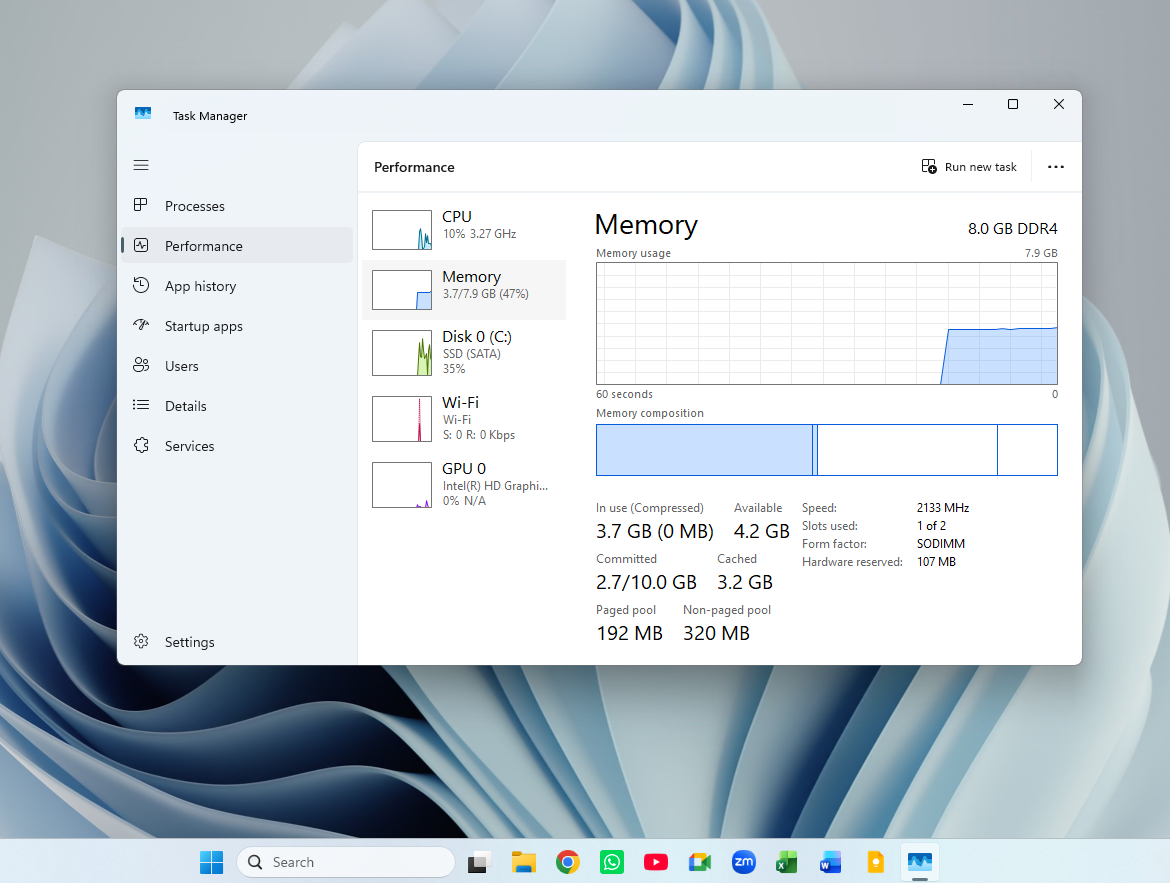Click the Memory heading title

coord(646,225)
